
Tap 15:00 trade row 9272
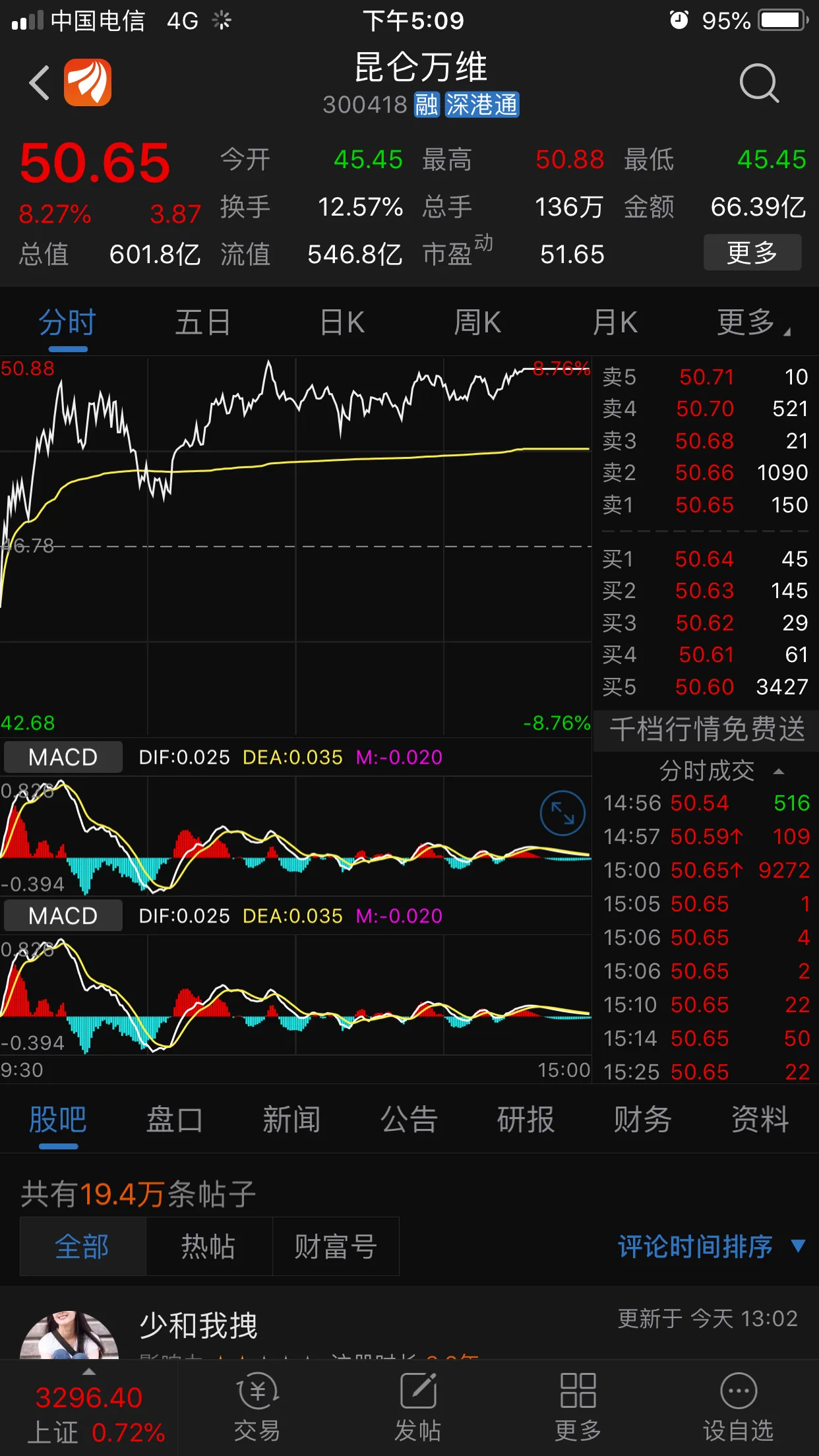[706, 870]
